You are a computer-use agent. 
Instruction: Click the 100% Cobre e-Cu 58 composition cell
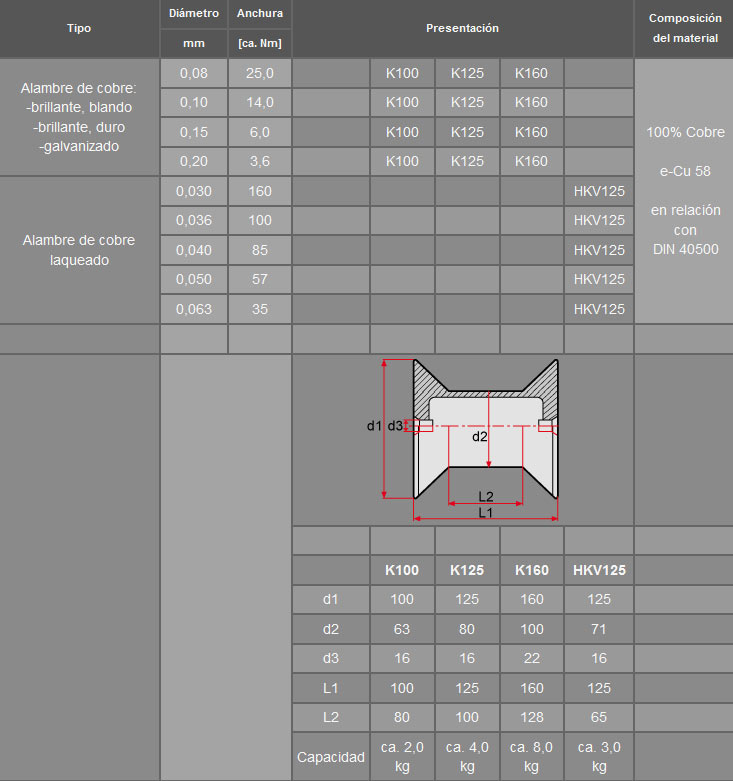[685, 191]
